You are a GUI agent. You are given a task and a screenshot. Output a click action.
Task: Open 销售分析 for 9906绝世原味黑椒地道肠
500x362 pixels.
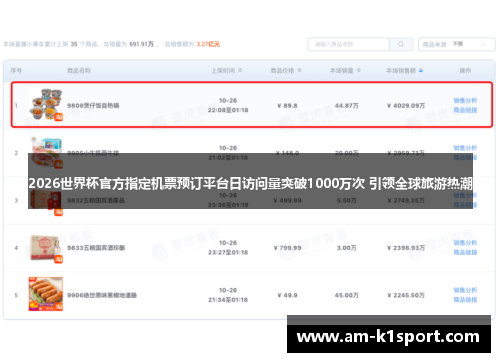click(465, 290)
